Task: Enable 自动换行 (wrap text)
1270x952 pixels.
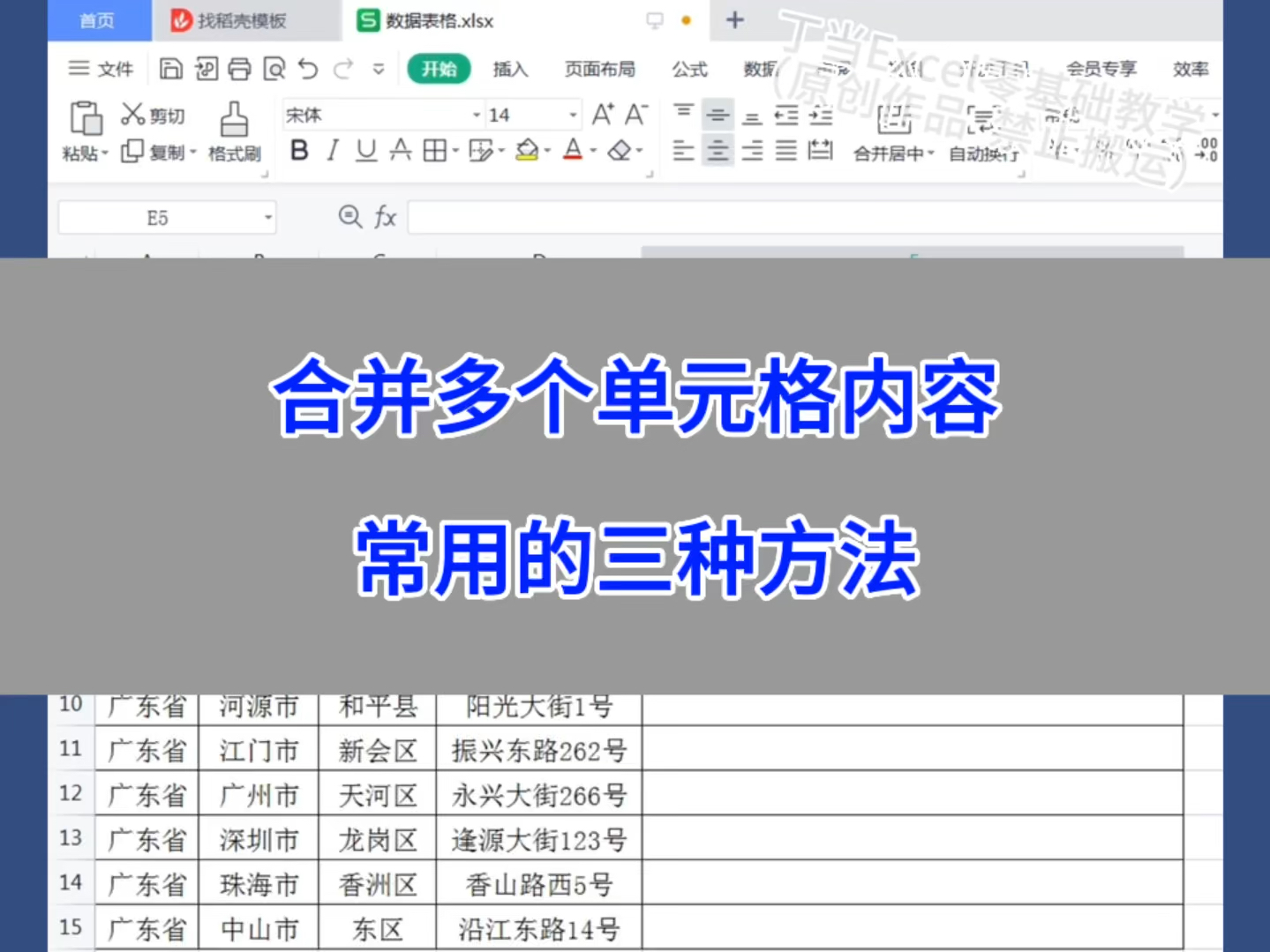Action: 981,154
